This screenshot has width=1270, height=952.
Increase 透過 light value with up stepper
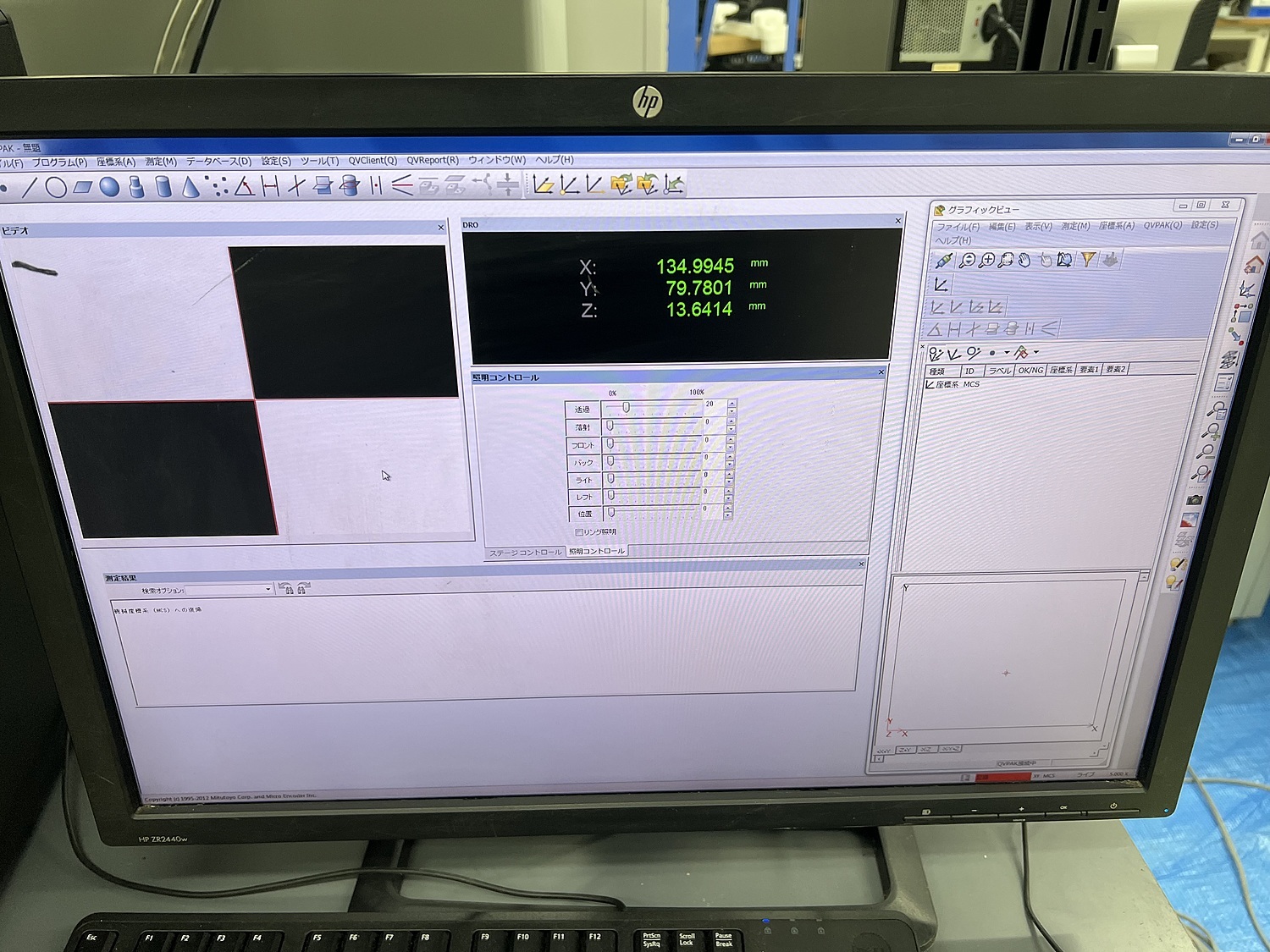(x=732, y=404)
